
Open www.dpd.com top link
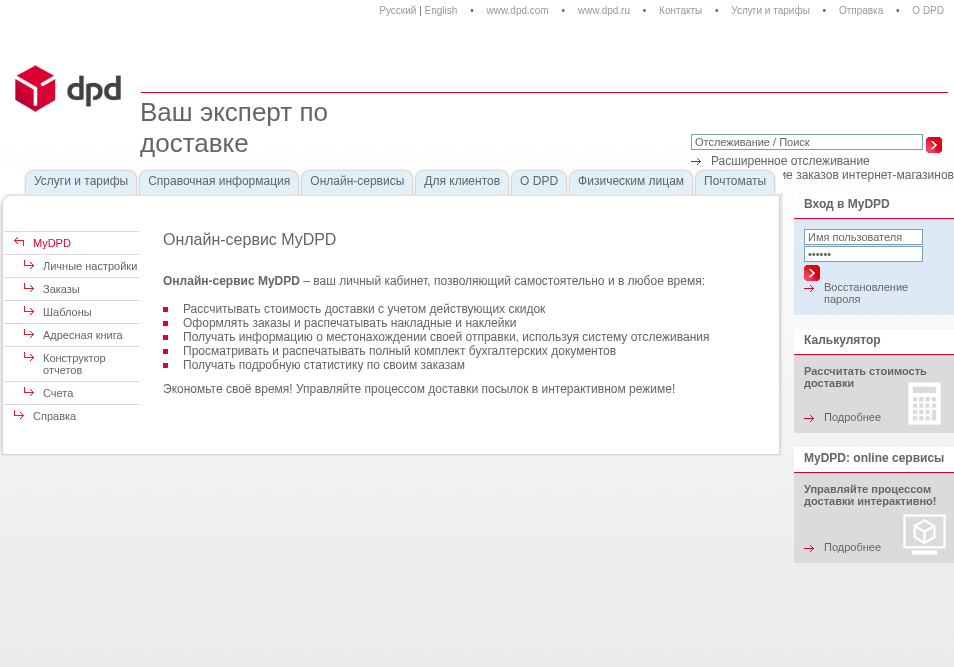517,10
